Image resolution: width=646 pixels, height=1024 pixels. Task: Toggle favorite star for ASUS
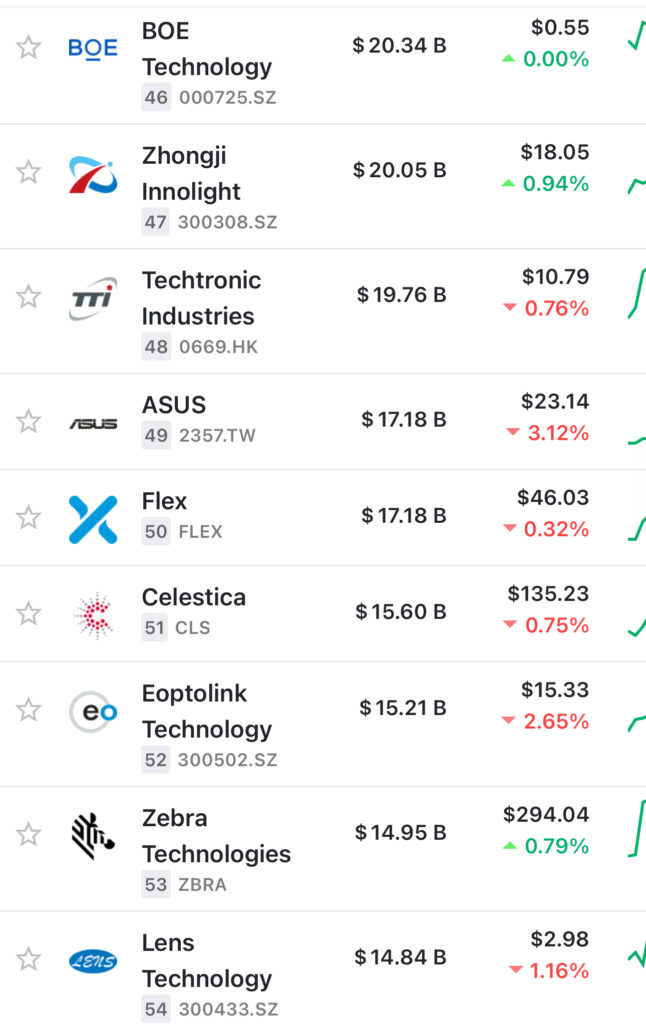[x=29, y=422]
